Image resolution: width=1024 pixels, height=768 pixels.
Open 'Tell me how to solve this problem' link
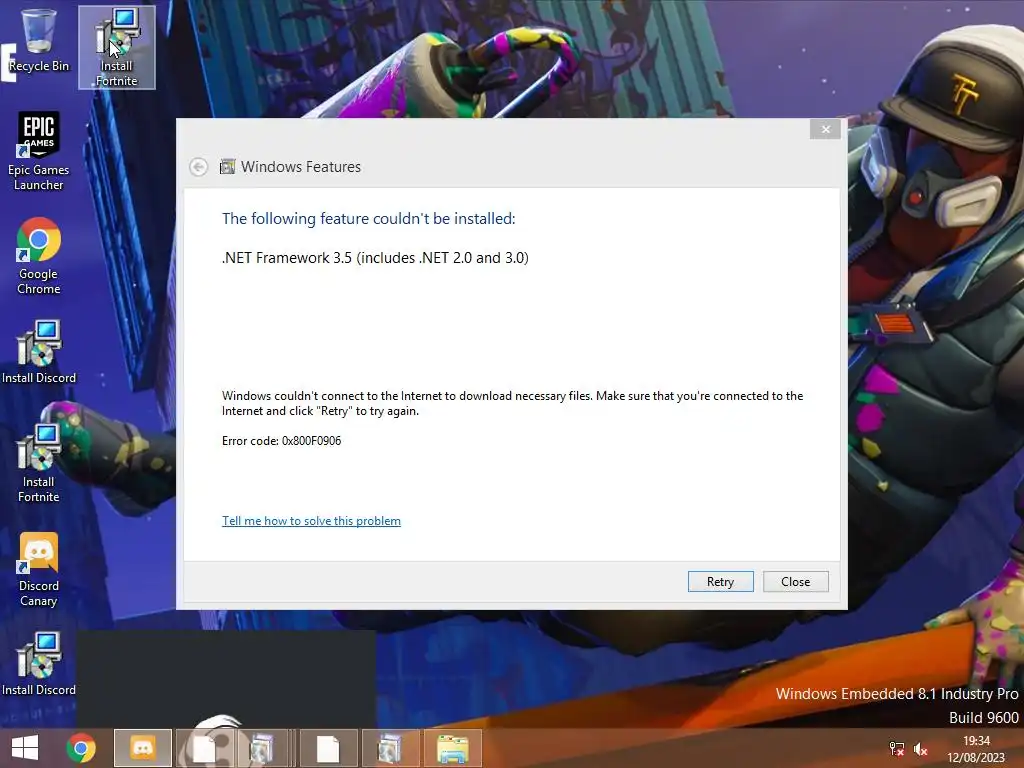[311, 520]
